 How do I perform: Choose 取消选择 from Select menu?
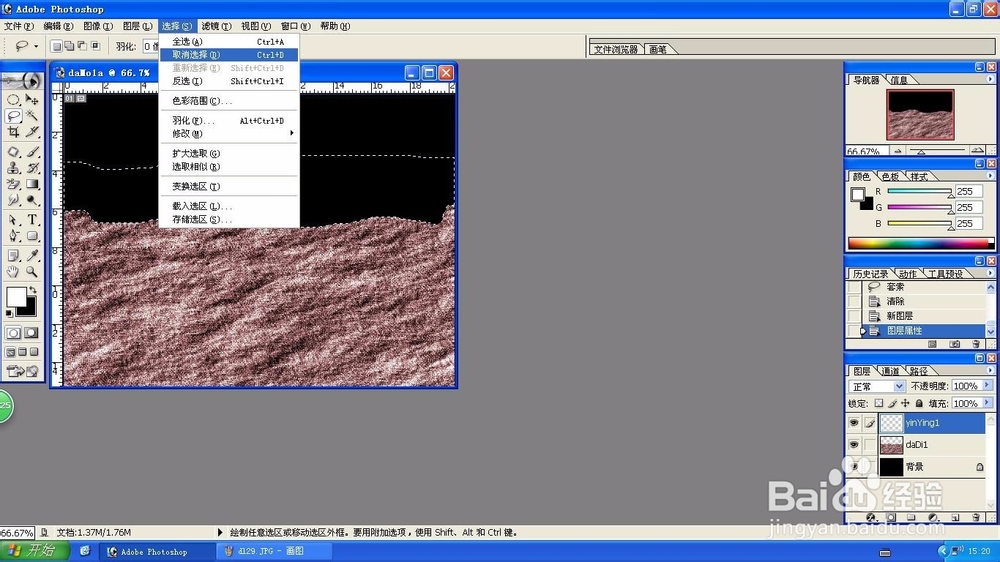(x=229, y=55)
